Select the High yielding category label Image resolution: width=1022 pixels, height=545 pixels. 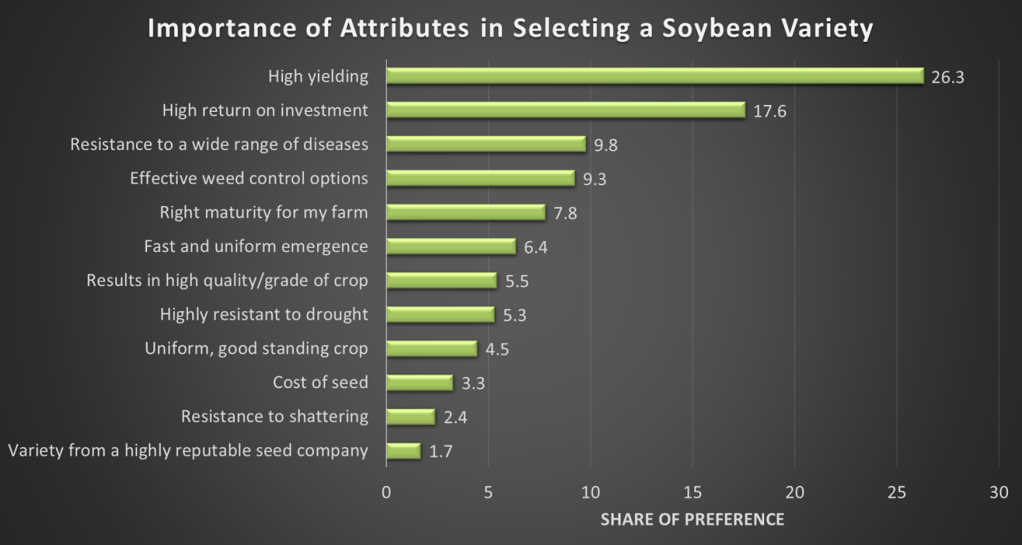coord(318,76)
